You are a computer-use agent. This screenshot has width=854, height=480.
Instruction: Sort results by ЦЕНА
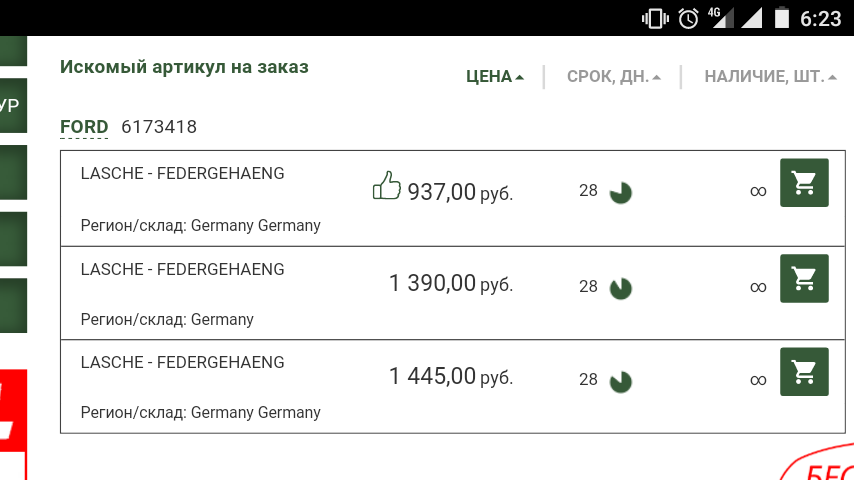coord(495,76)
